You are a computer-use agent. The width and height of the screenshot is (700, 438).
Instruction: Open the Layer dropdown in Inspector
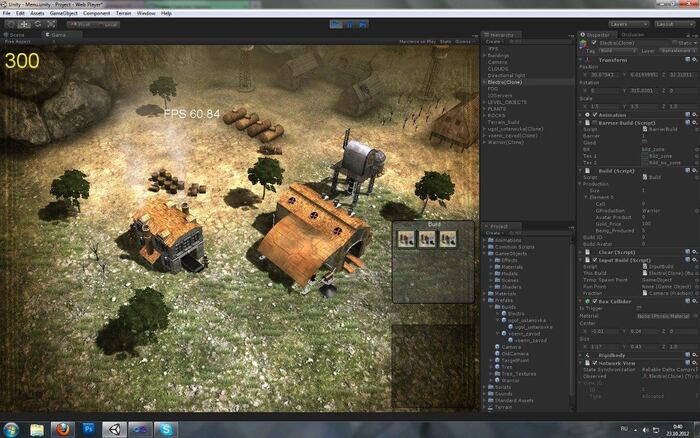point(677,51)
